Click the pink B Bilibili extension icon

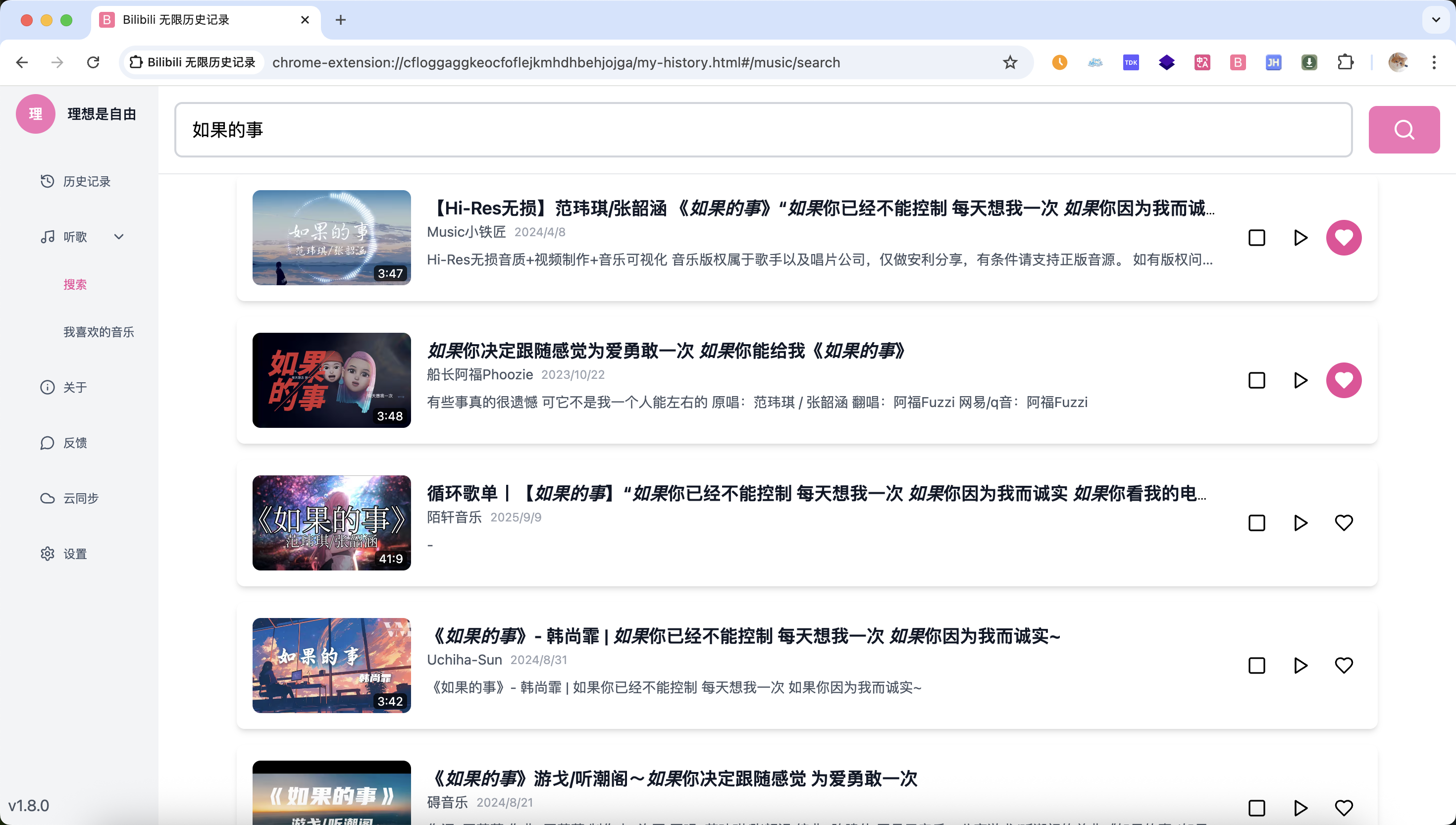(x=1238, y=62)
